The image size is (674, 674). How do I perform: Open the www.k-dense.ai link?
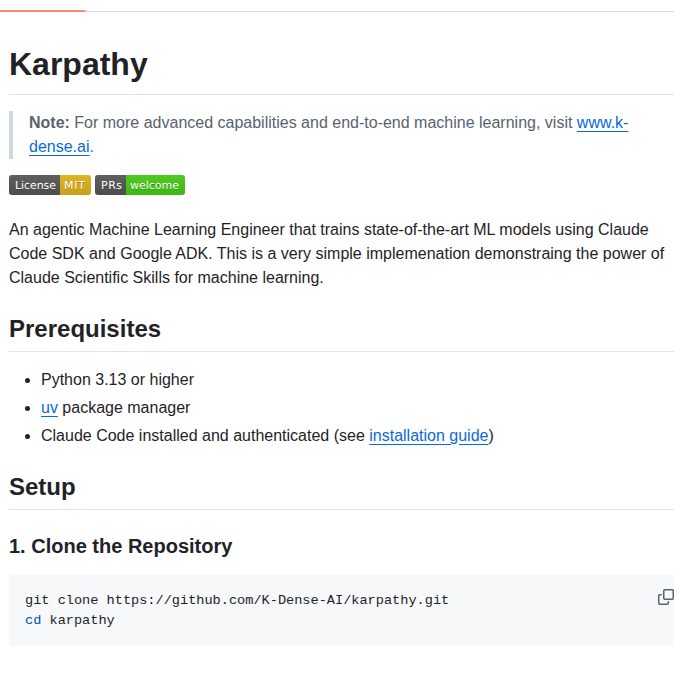point(602,123)
